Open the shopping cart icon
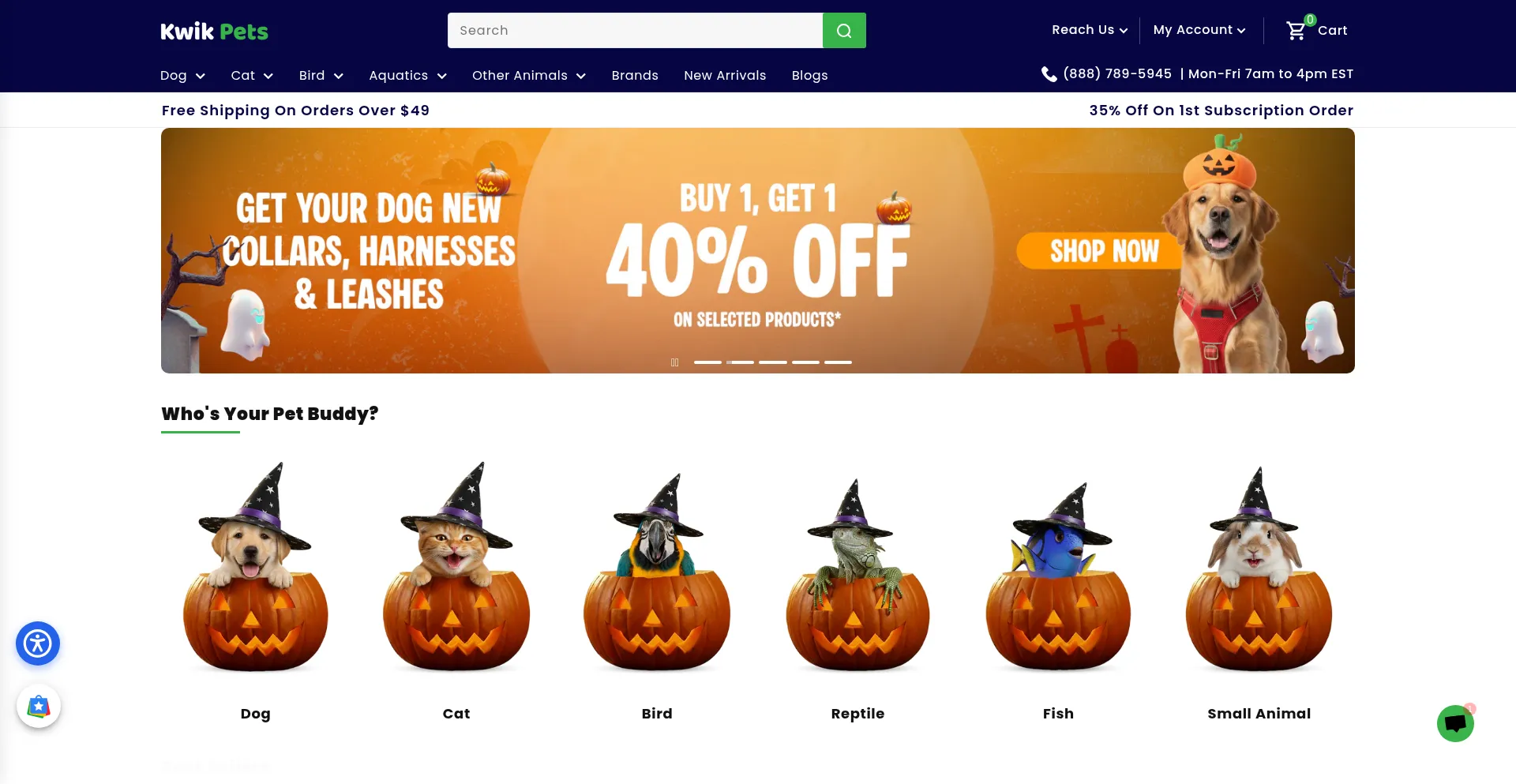 click(x=1296, y=31)
